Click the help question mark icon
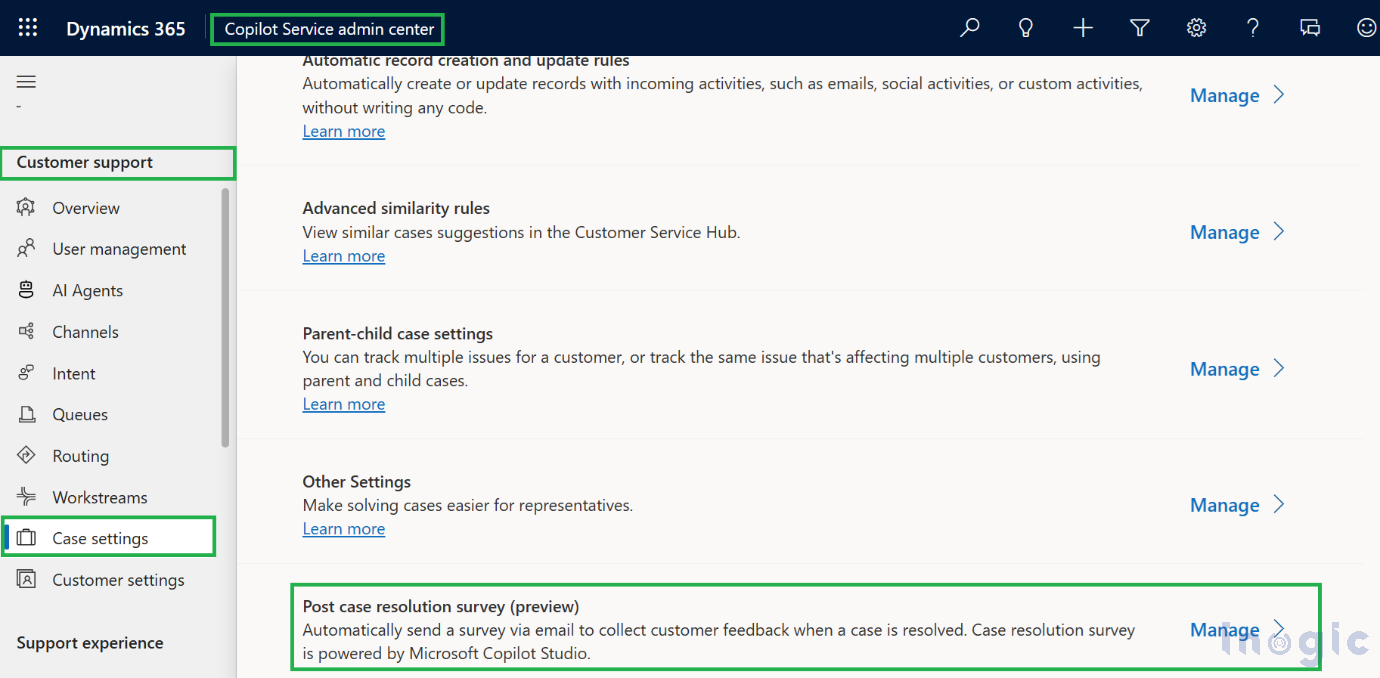The image size is (1380, 678). [1253, 28]
